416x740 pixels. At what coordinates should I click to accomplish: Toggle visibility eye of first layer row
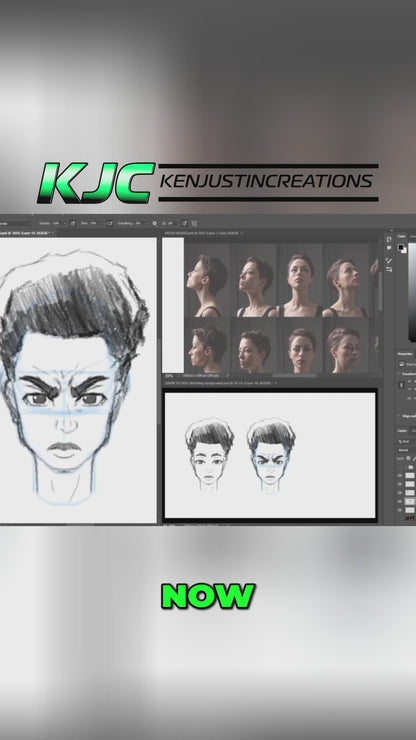[399, 476]
